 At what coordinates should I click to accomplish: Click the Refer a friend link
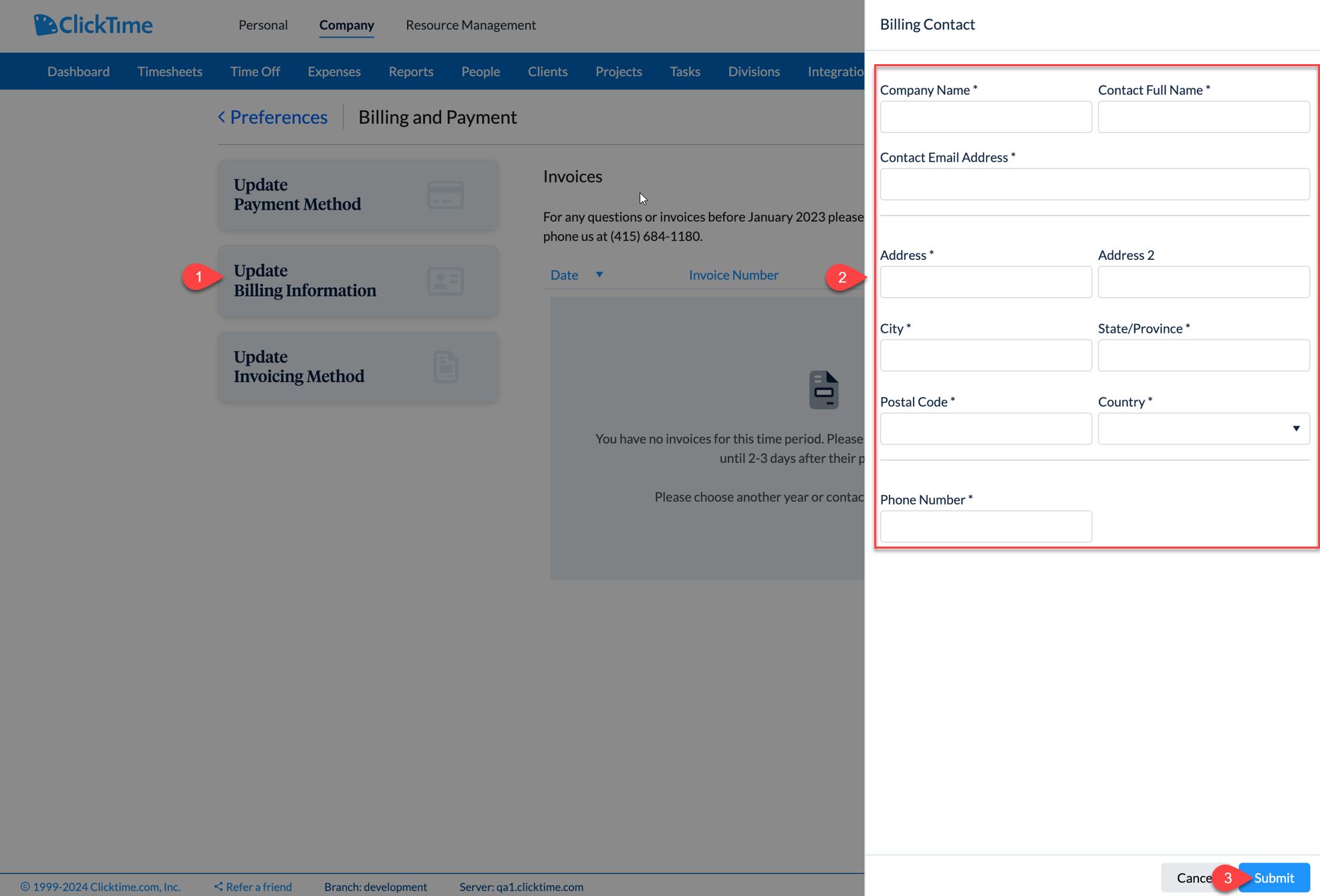(257, 886)
